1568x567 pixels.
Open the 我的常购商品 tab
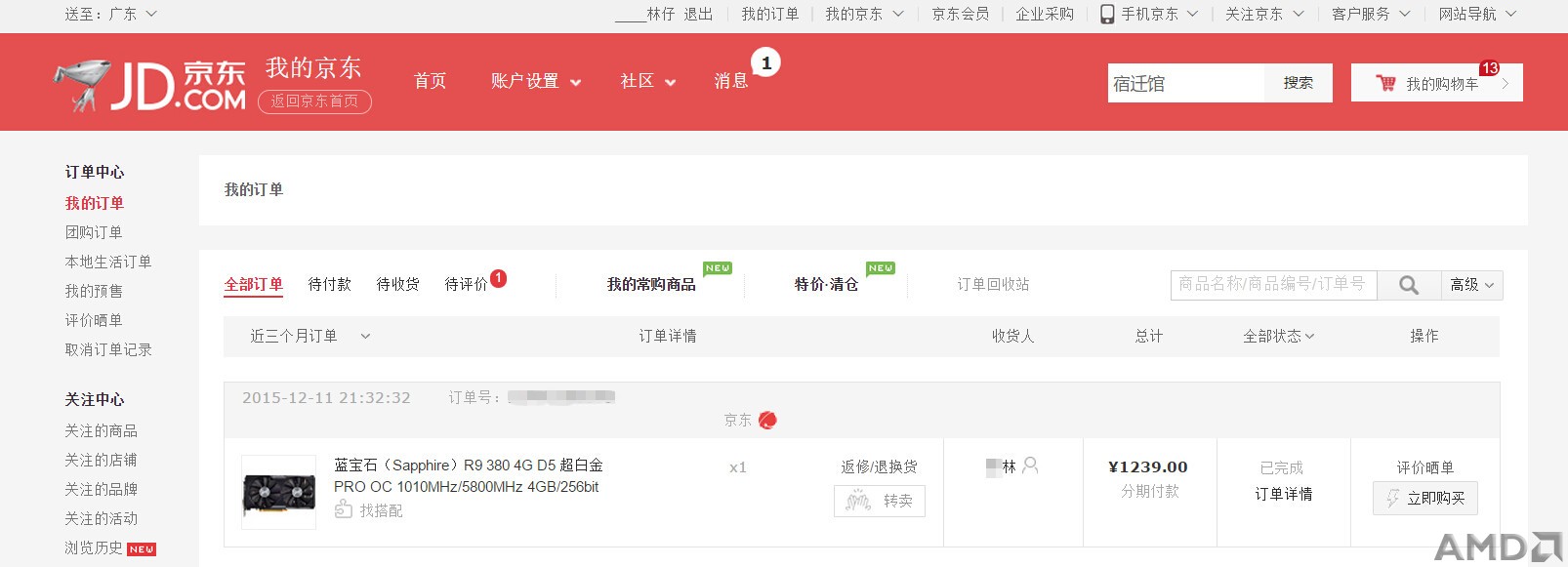(651, 285)
